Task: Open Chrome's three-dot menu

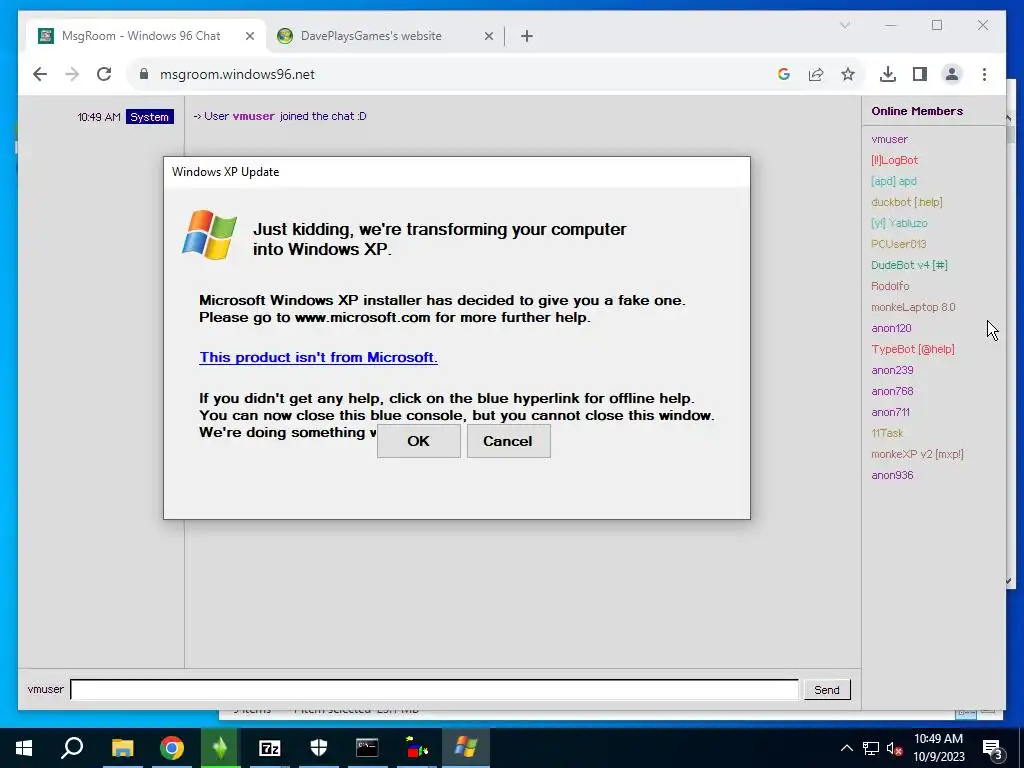Action: 984,74
